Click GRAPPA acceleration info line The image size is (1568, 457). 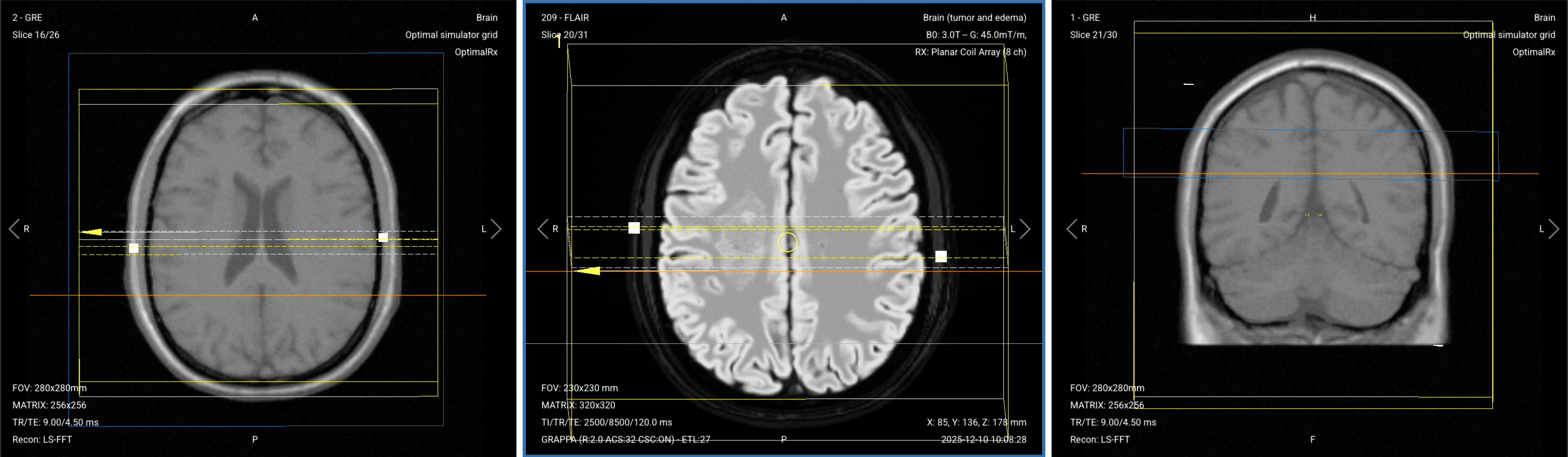(626, 439)
